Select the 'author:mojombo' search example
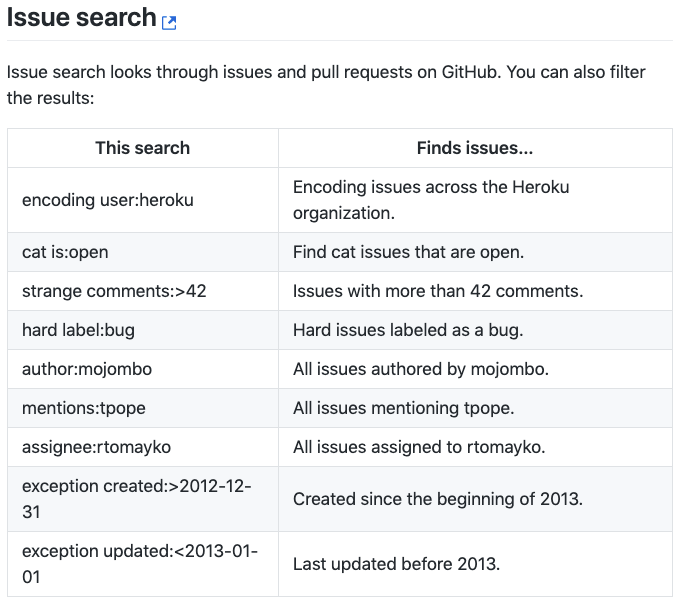 coord(87,369)
